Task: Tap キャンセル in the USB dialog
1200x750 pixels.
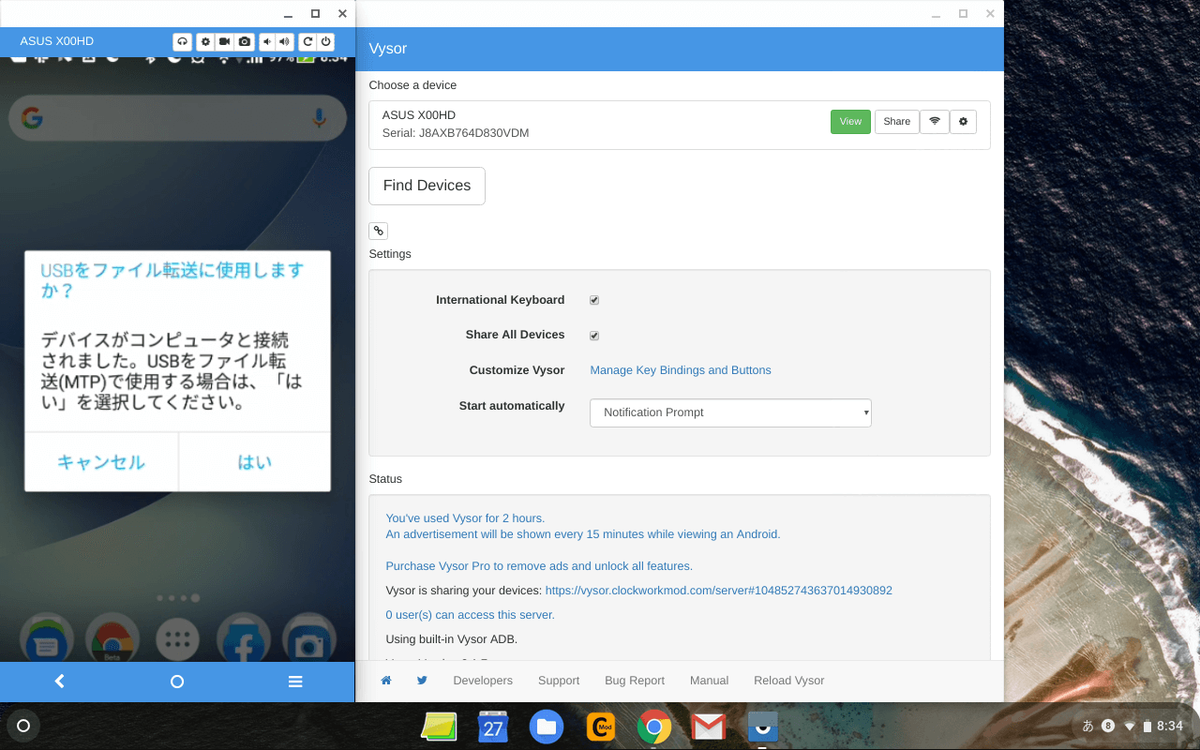Action: [x=101, y=462]
